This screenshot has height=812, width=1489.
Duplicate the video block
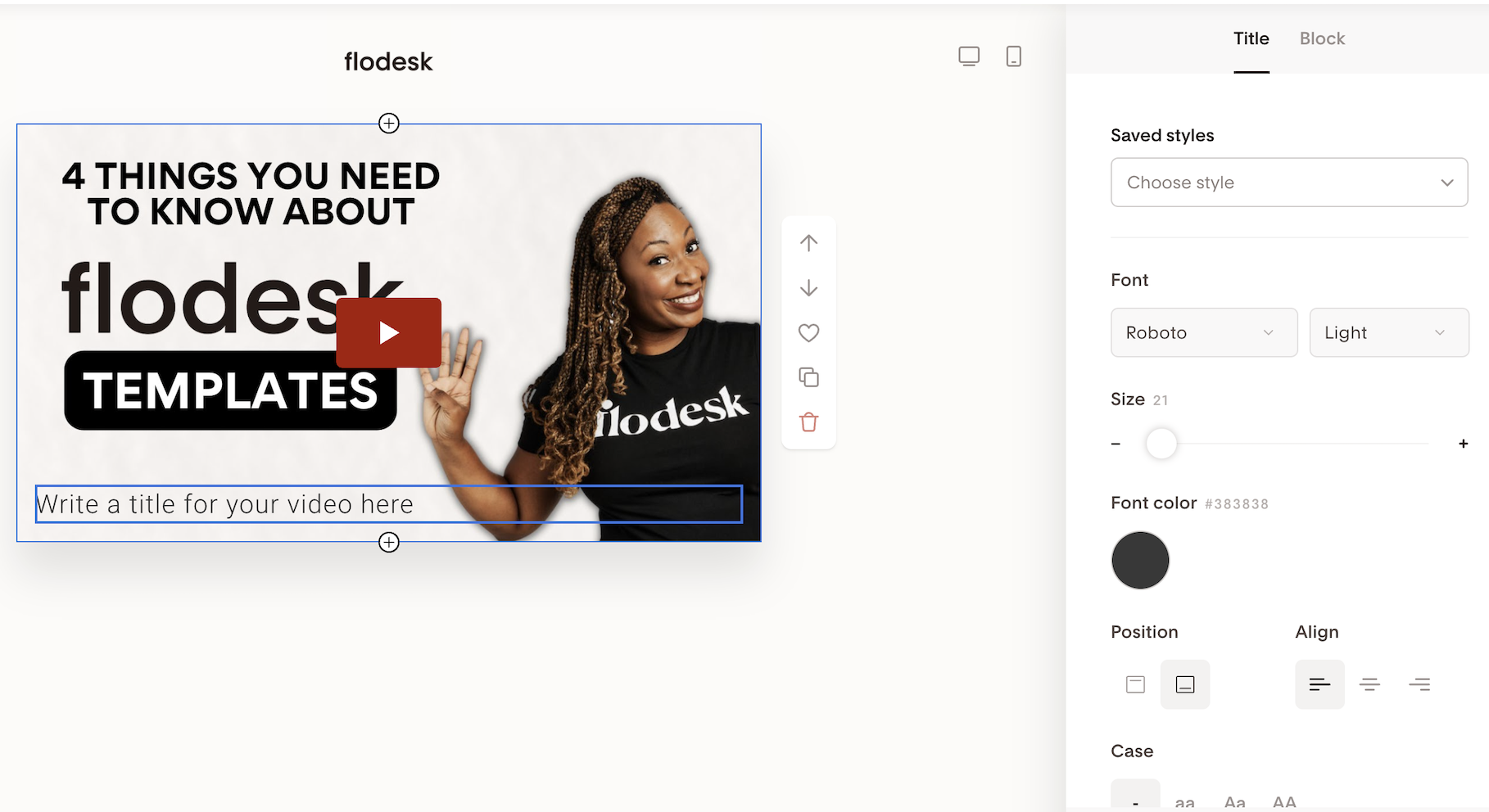808,377
